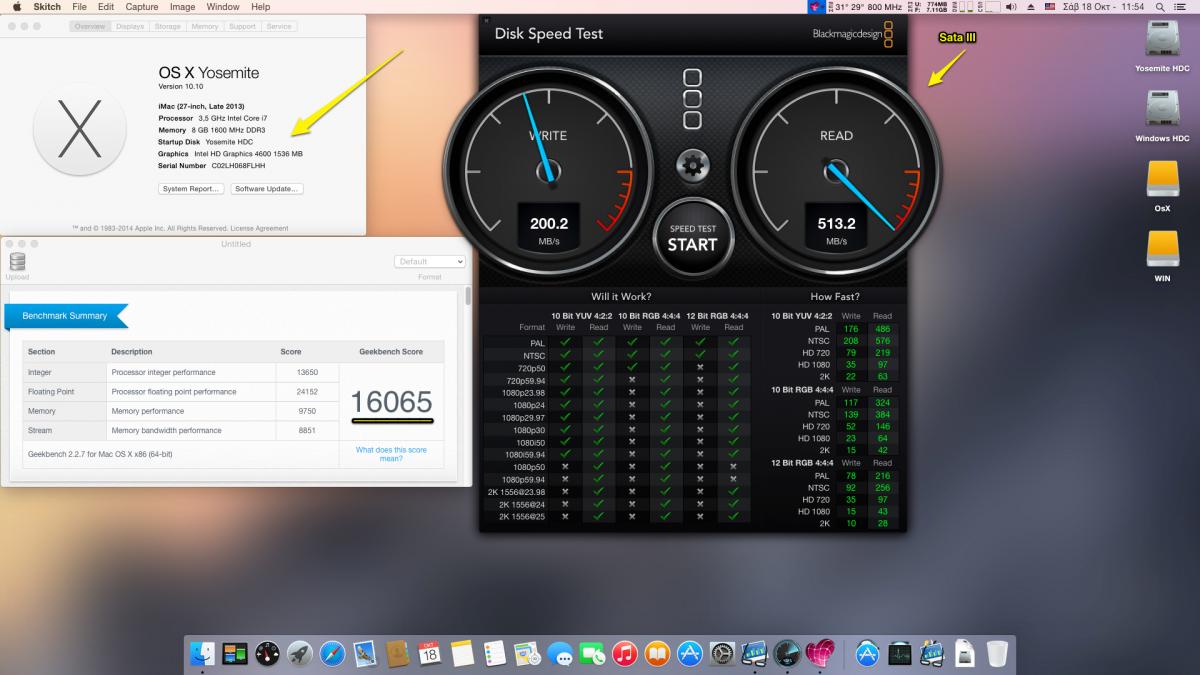Switch to the Service tab
Image resolution: width=1200 pixels, height=675 pixels.
[x=277, y=26]
